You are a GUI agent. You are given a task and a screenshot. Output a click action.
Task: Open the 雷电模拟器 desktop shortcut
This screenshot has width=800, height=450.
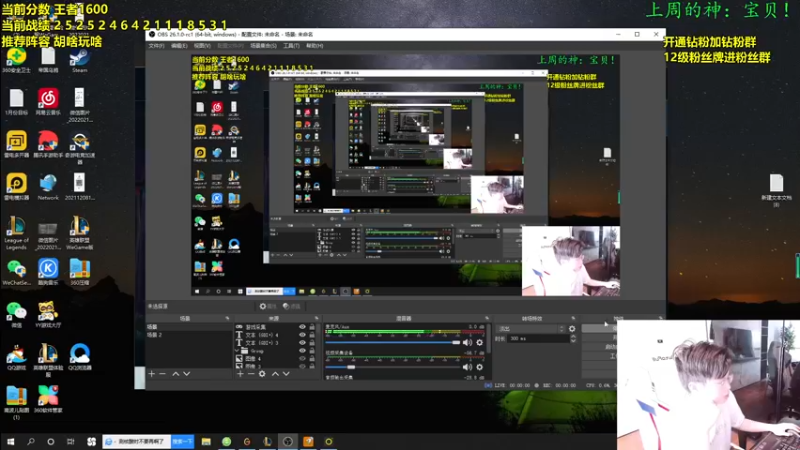pos(16,187)
